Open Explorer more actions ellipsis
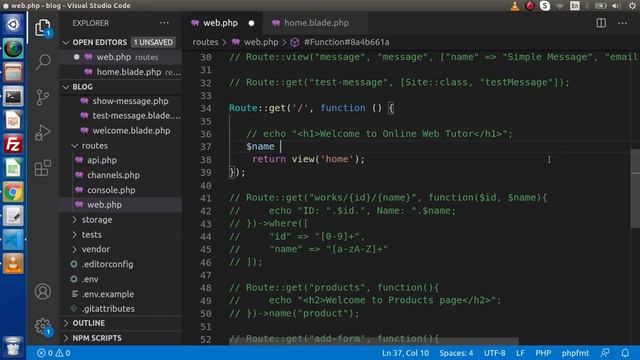 click(x=164, y=23)
